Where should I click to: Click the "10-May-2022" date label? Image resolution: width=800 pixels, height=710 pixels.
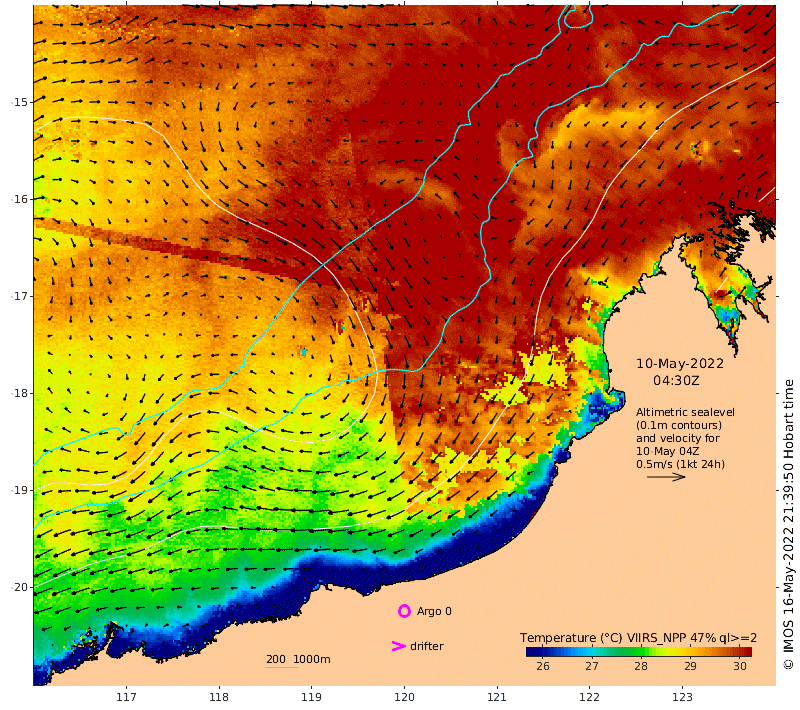pos(680,364)
